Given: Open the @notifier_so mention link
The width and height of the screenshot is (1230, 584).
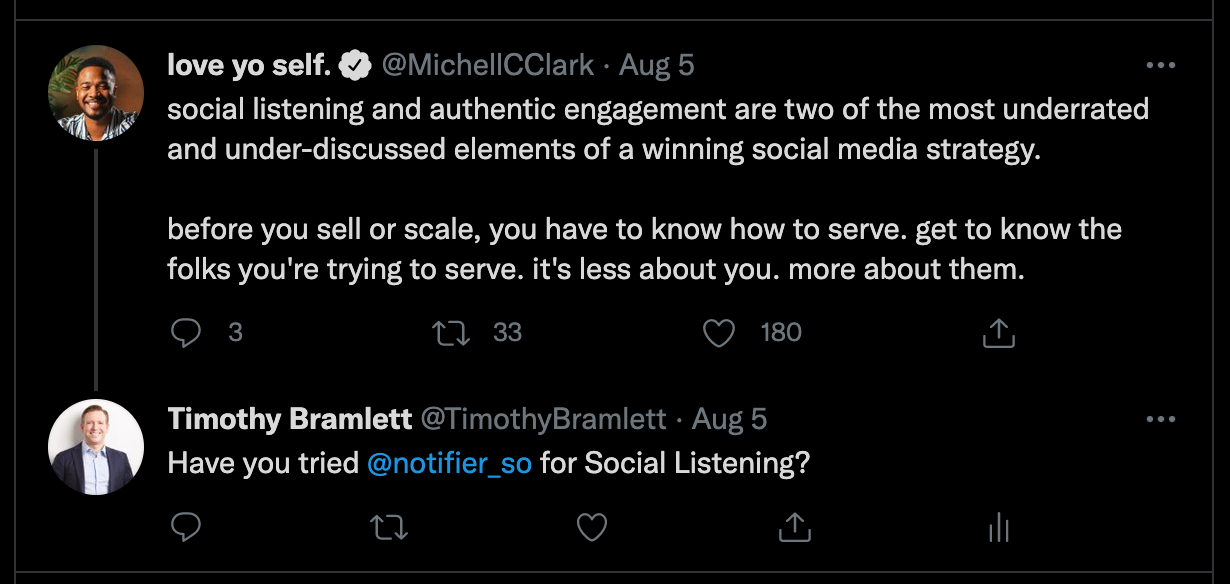Looking at the screenshot, I should [449, 464].
